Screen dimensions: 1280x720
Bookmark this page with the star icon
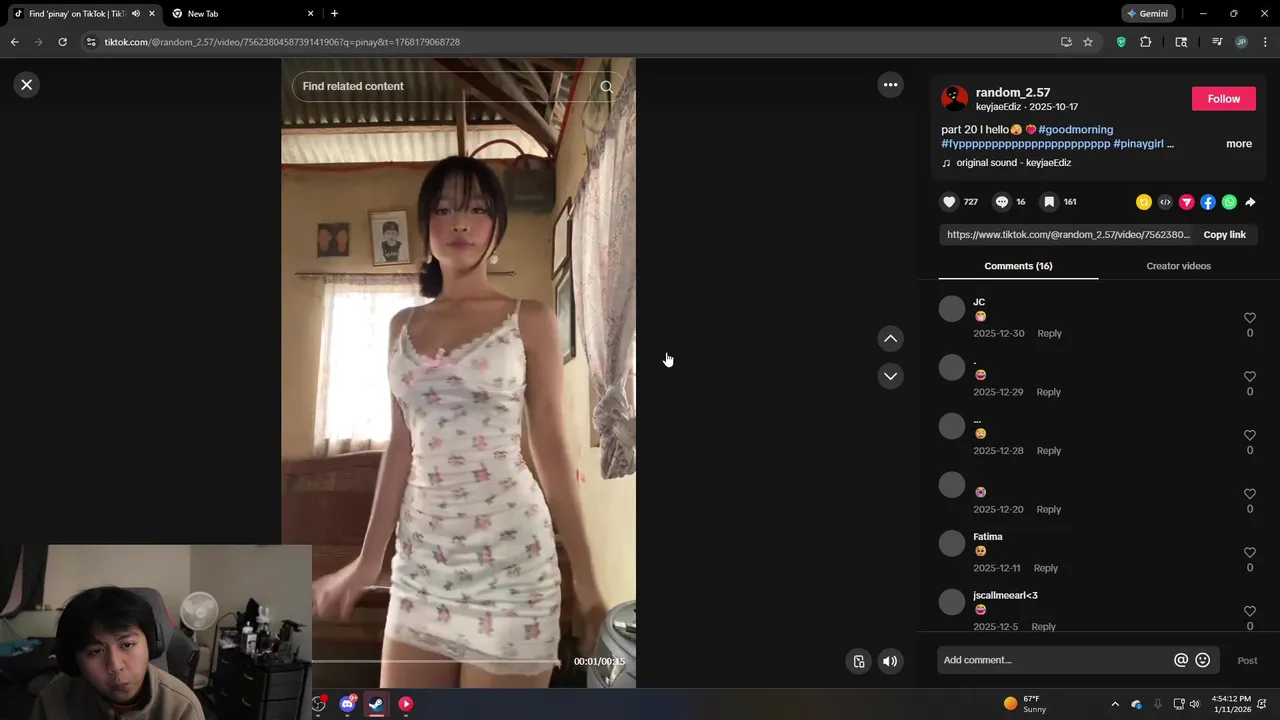(x=1088, y=42)
